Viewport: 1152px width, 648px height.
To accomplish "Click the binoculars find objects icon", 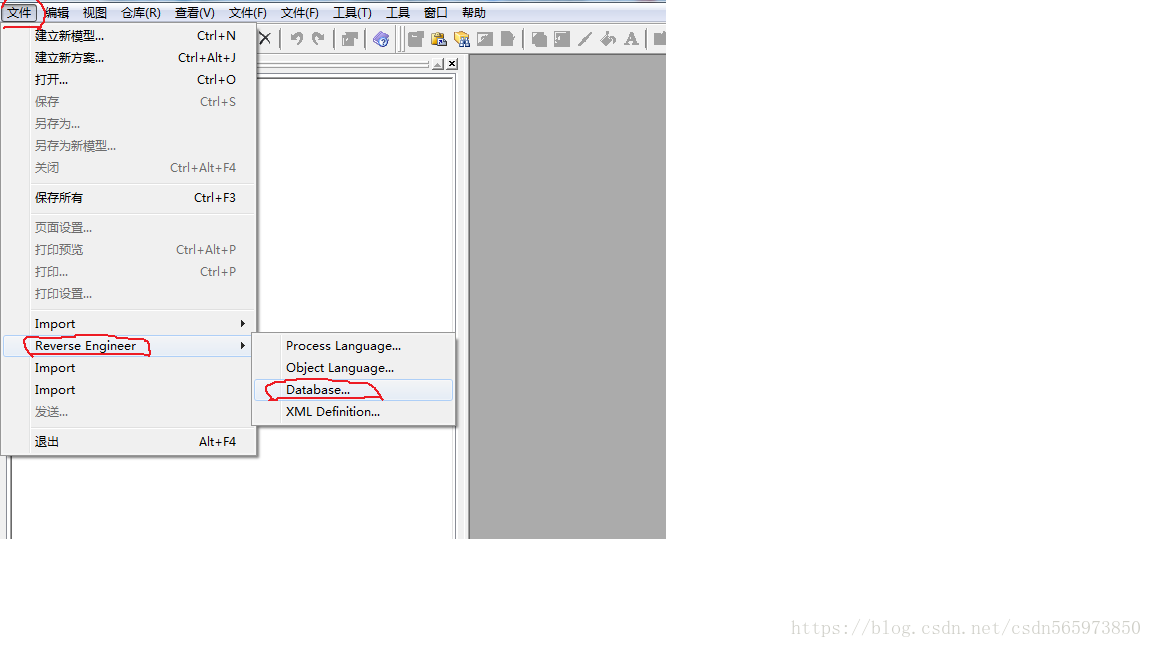I will point(462,39).
